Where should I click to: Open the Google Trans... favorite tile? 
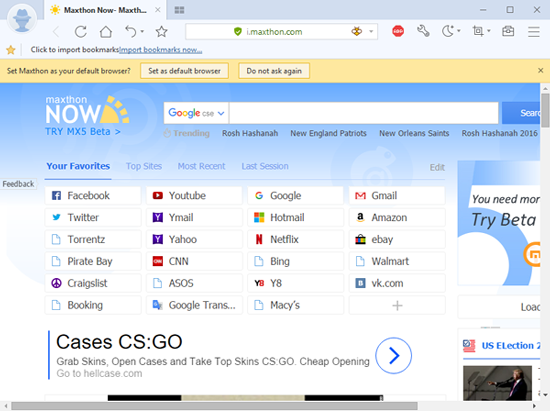[194, 305]
